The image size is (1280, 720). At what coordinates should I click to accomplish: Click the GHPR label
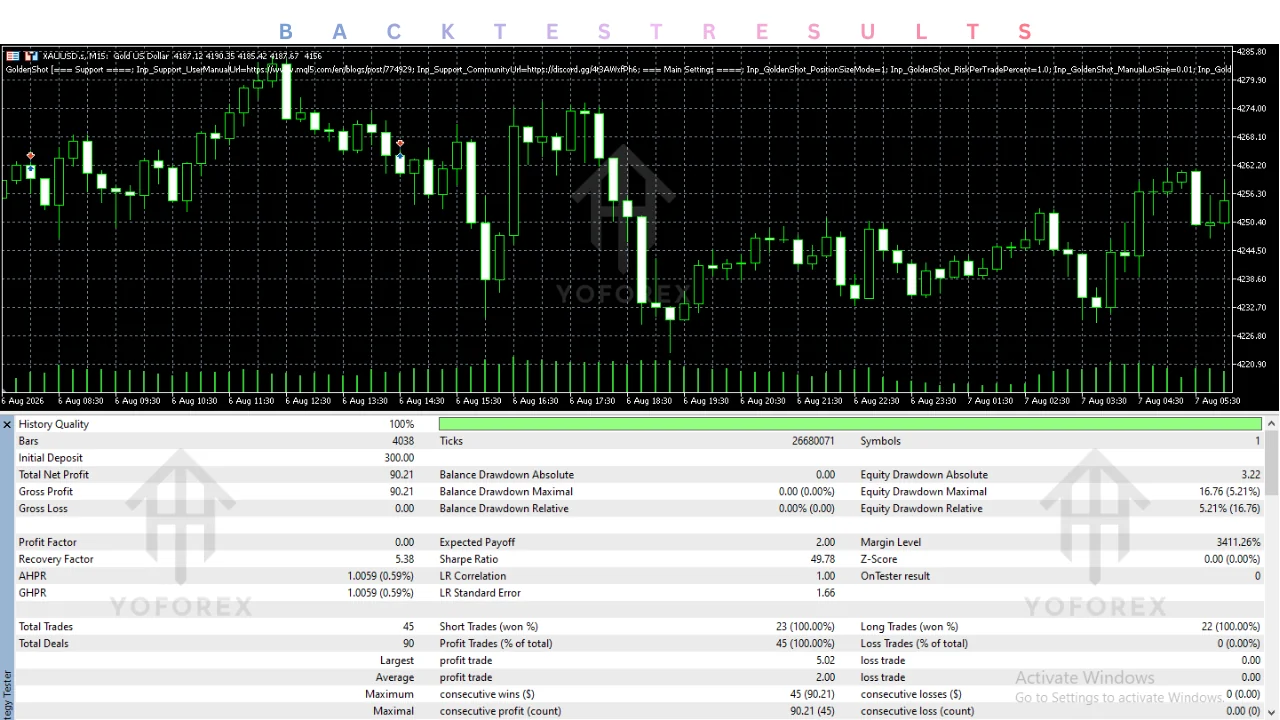[32, 593]
